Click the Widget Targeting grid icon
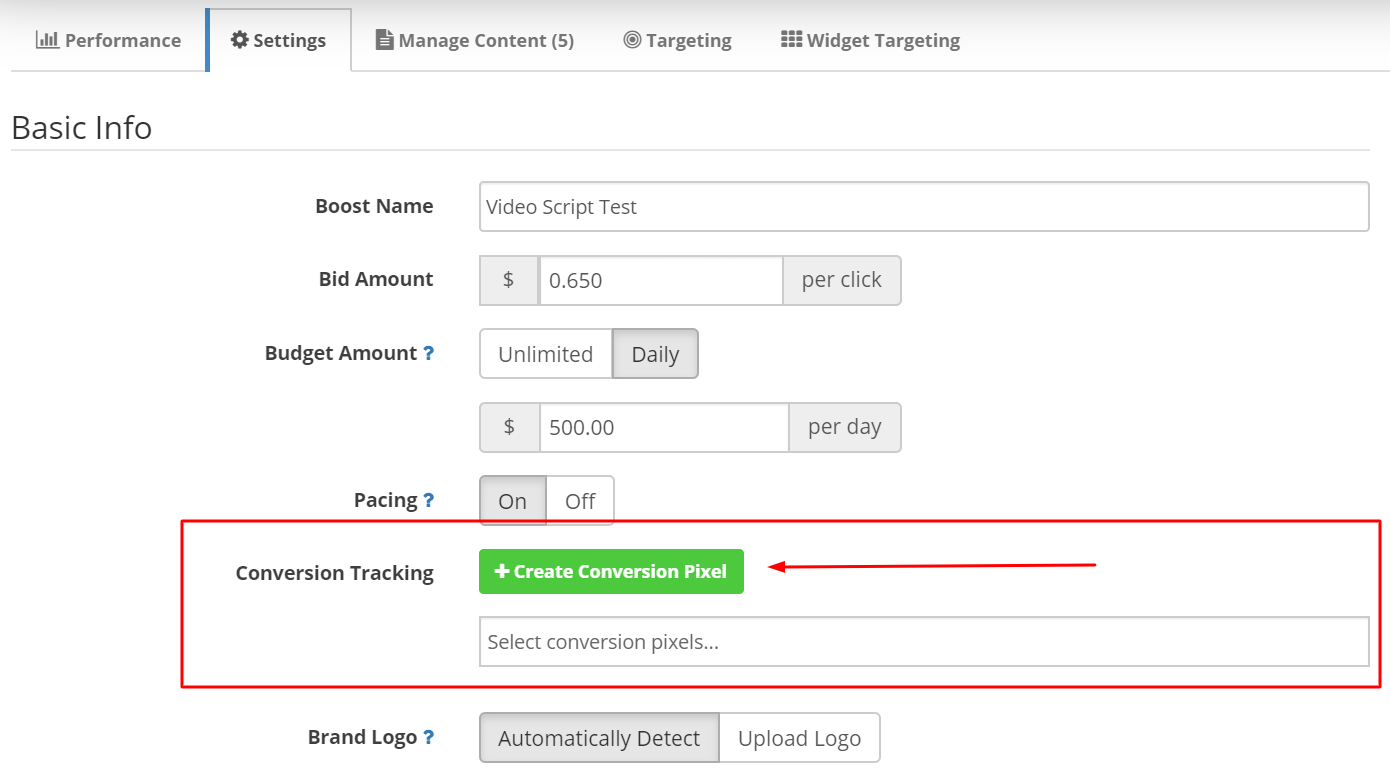1390x781 pixels. pos(793,39)
